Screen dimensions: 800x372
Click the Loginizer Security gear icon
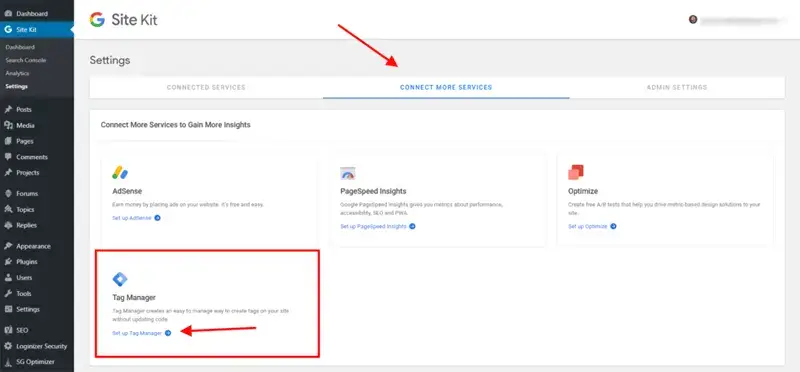(x=8, y=346)
